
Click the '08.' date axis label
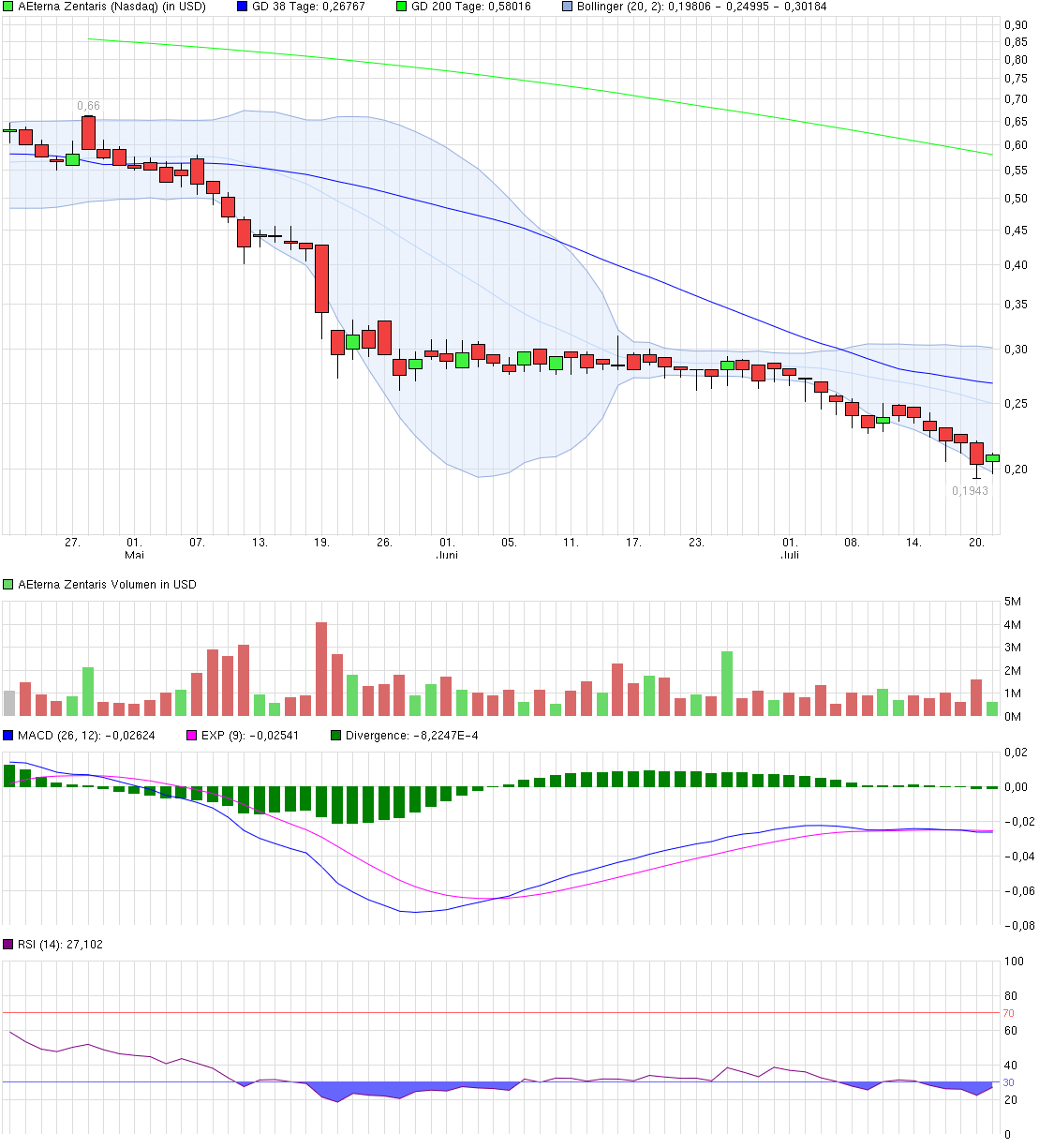(852, 543)
